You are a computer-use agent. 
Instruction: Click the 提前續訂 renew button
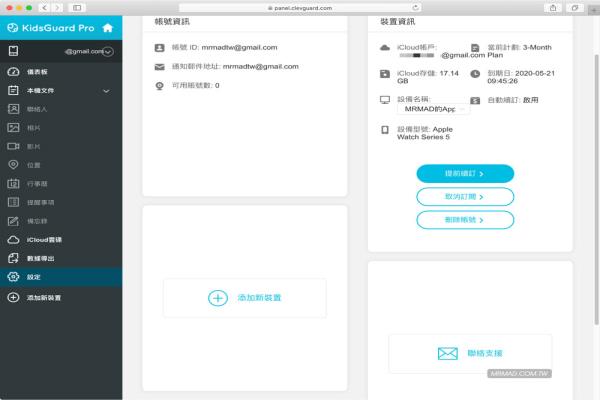tap(465, 173)
